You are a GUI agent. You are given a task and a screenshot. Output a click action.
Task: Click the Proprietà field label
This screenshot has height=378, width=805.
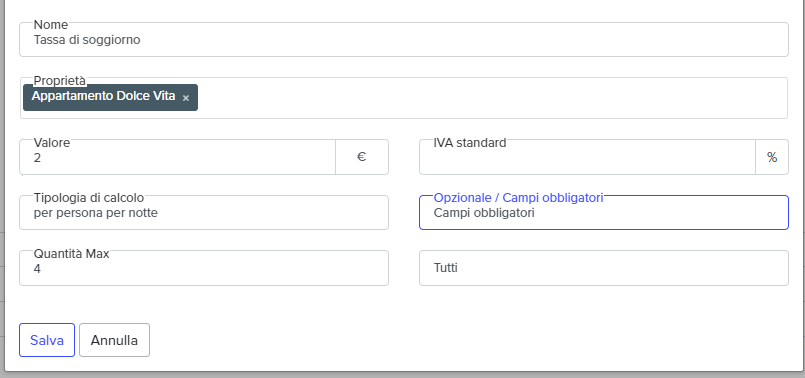click(x=60, y=80)
